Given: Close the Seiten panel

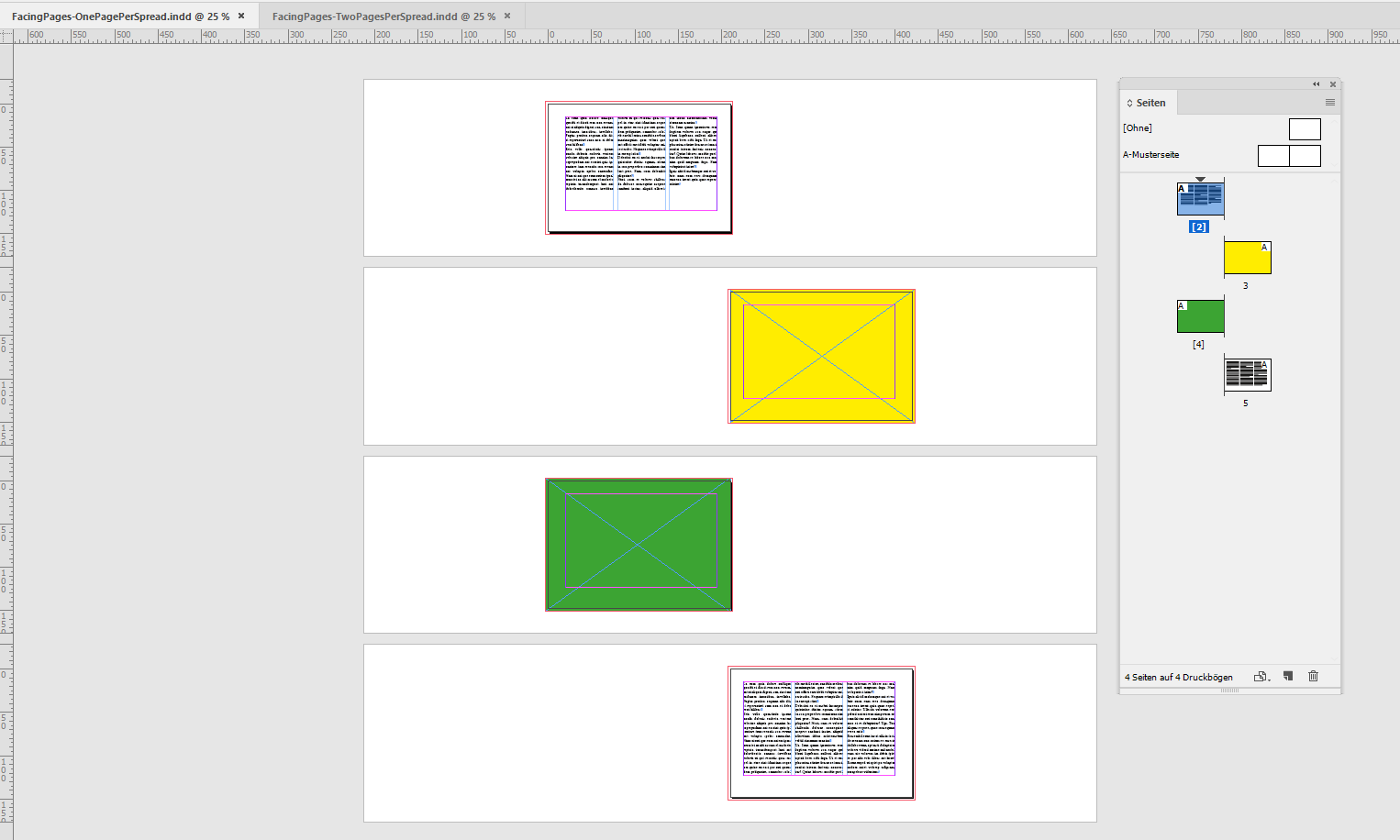Looking at the screenshot, I should click(x=1333, y=84).
